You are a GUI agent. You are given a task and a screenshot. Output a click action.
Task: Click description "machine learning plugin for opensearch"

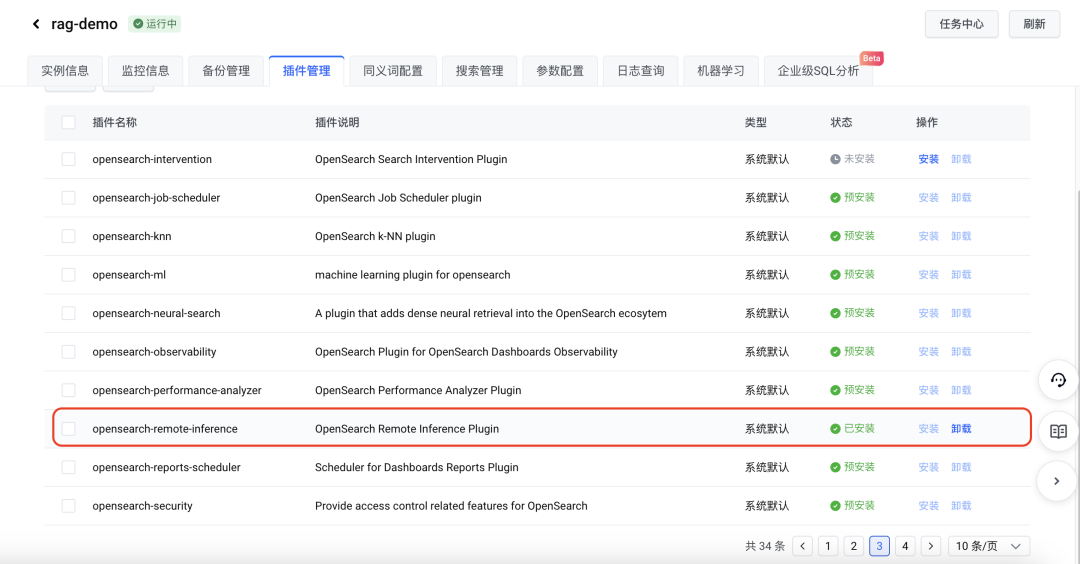pyautogui.click(x=413, y=275)
